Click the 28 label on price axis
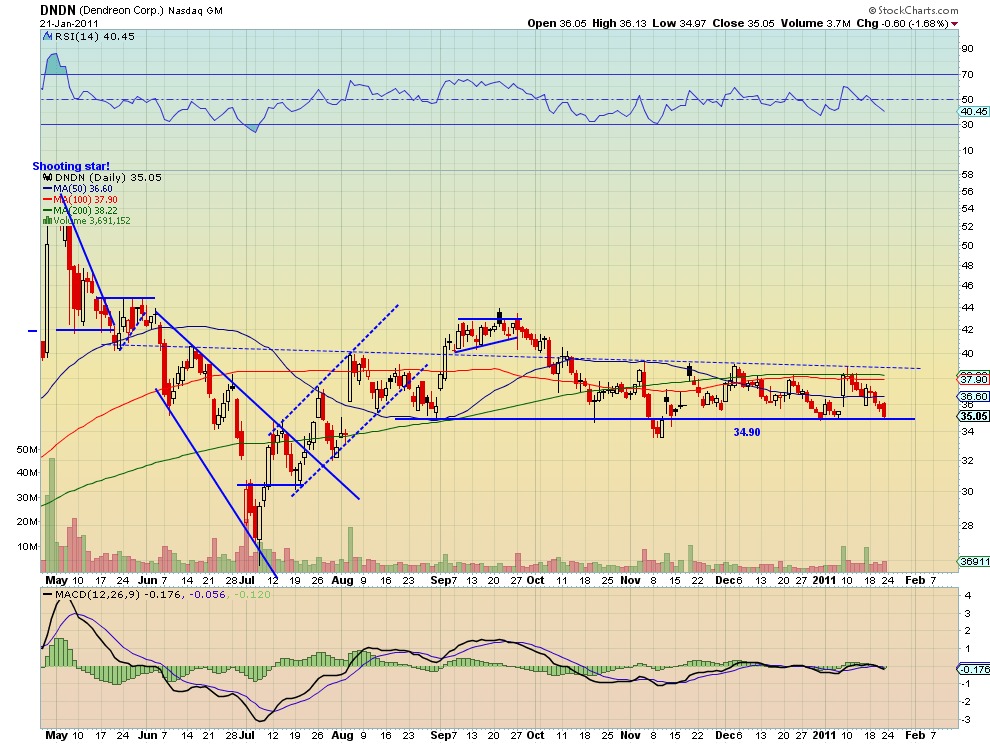The image size is (990, 744). [x=967, y=525]
